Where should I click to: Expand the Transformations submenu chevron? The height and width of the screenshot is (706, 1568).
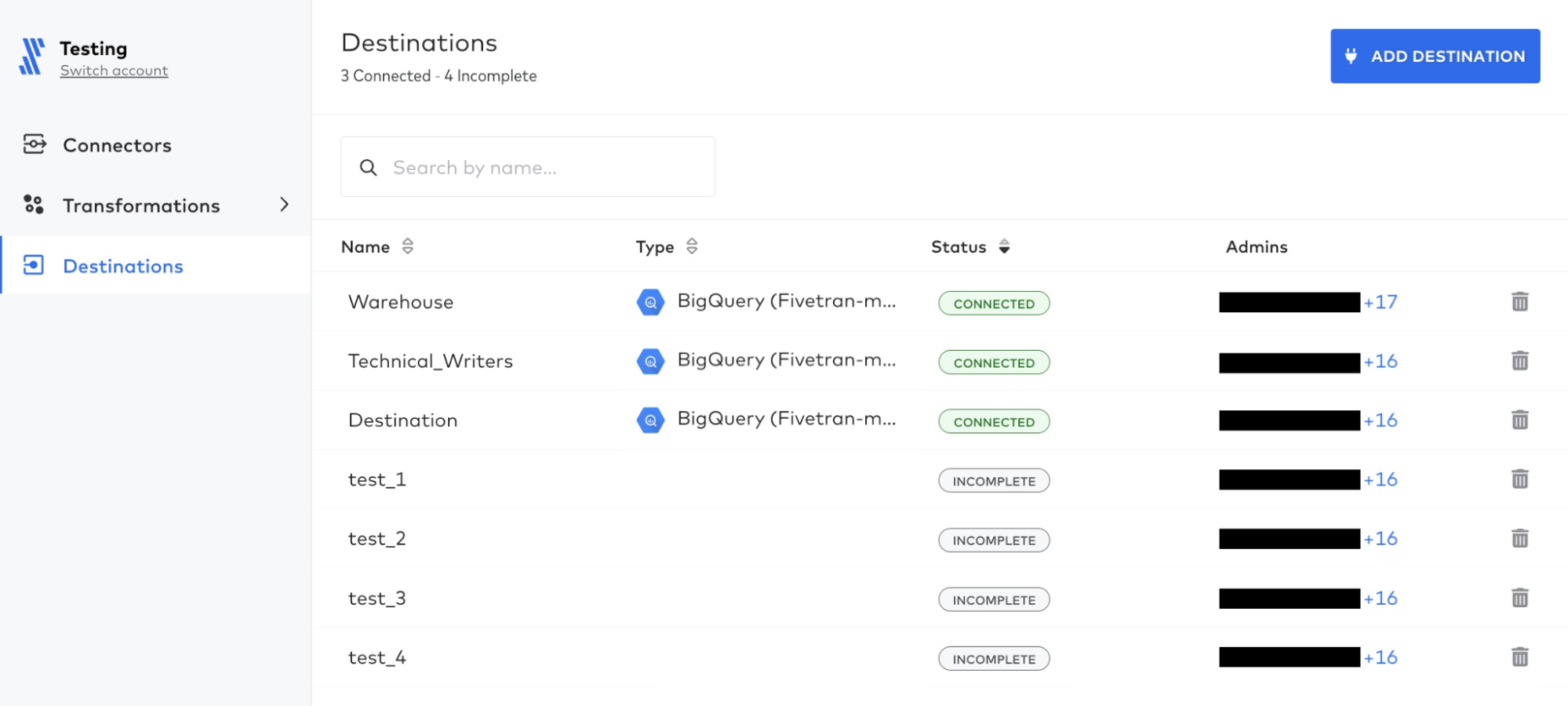pyautogui.click(x=285, y=205)
